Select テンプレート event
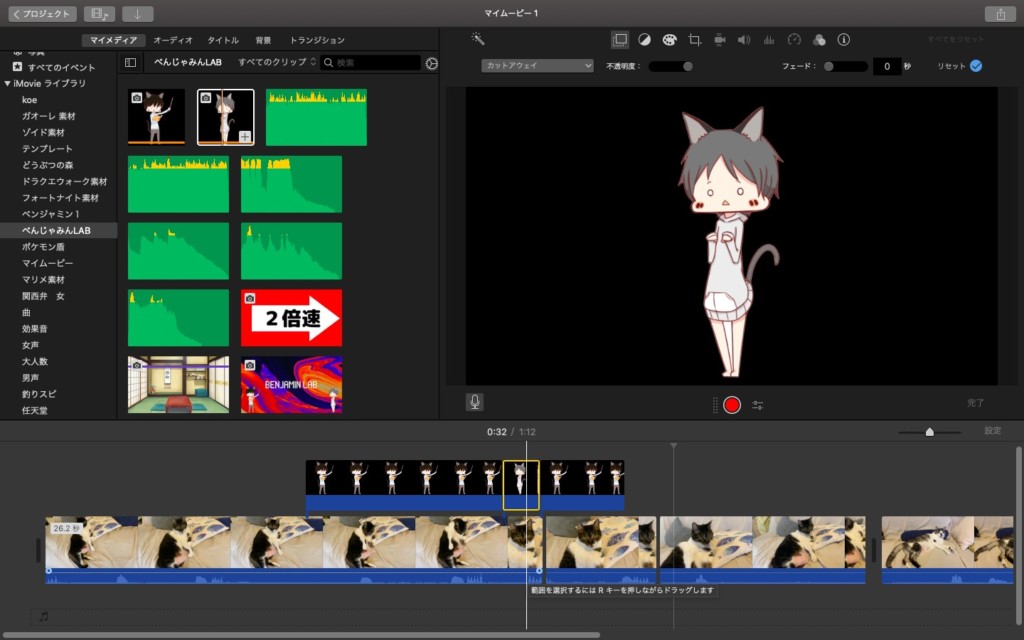 click(x=47, y=149)
